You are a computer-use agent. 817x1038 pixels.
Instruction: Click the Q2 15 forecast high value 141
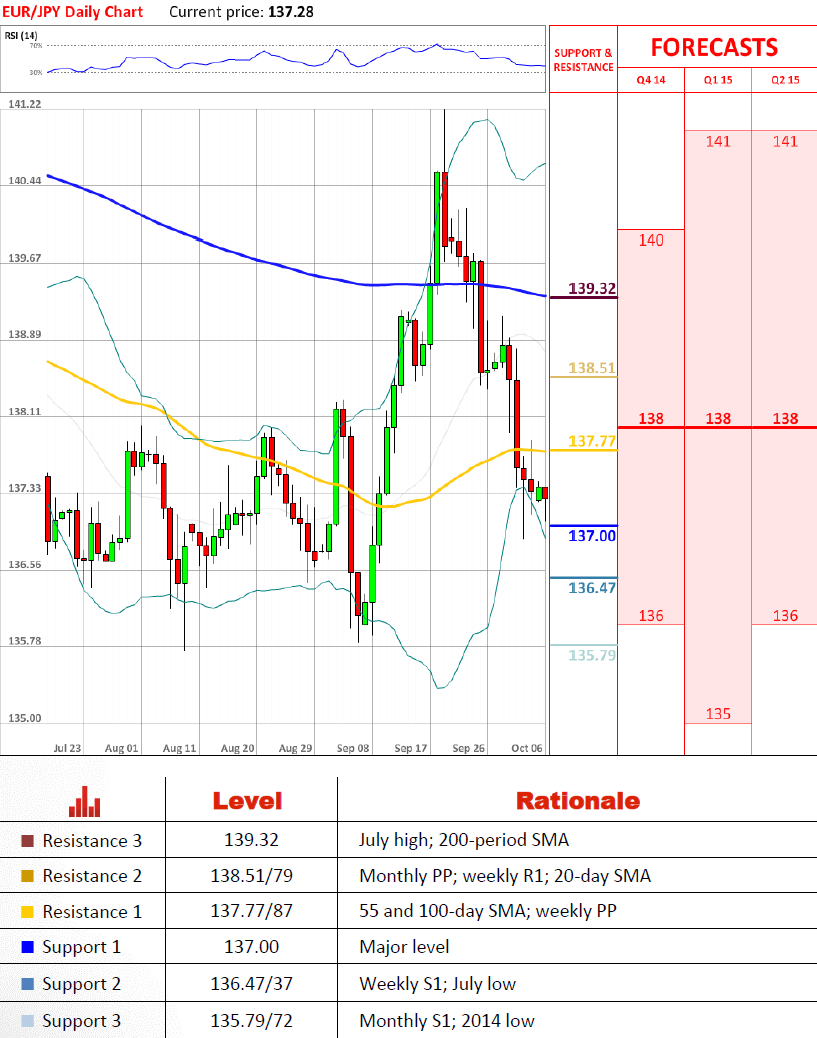[x=785, y=142]
